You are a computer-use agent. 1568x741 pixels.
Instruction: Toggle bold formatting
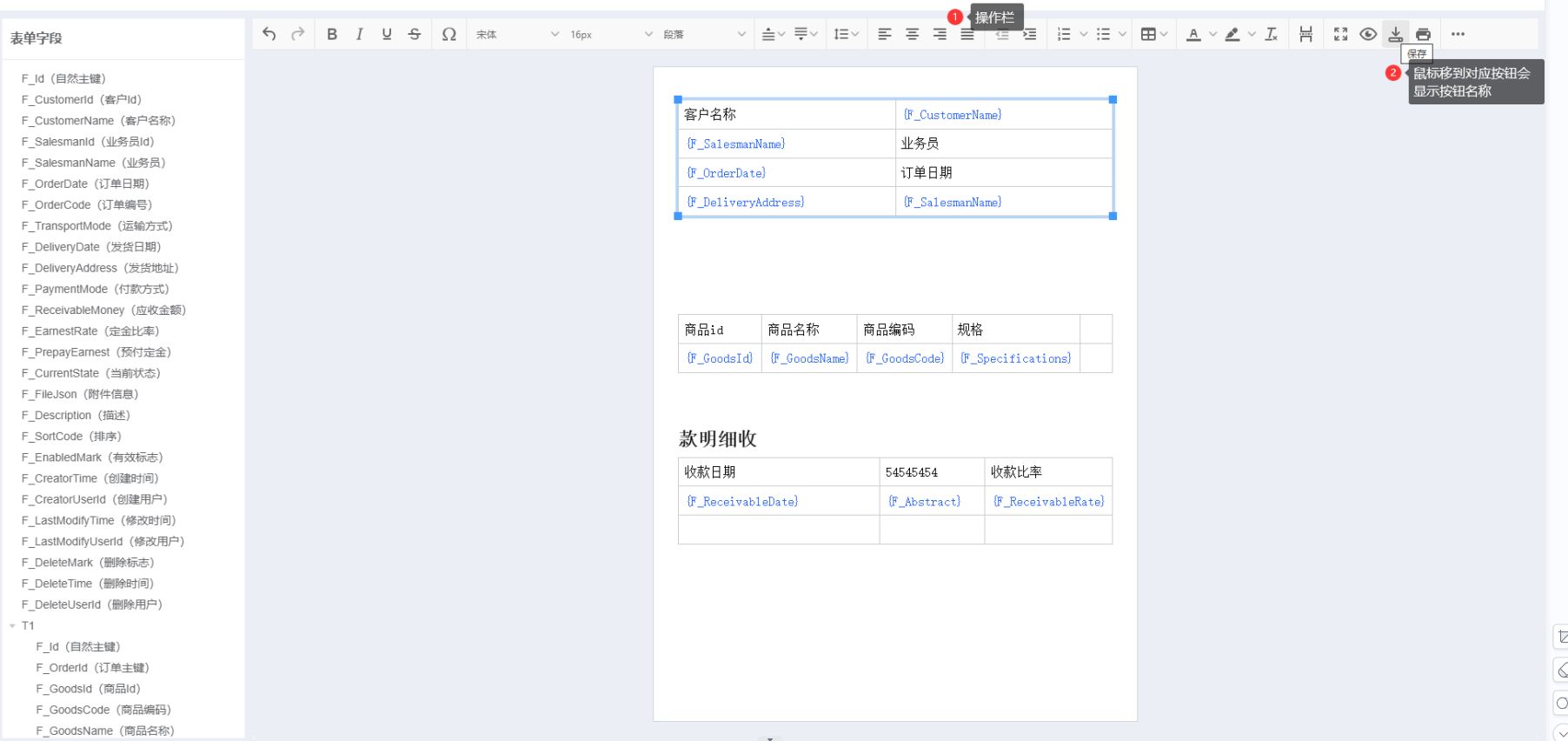pos(332,34)
